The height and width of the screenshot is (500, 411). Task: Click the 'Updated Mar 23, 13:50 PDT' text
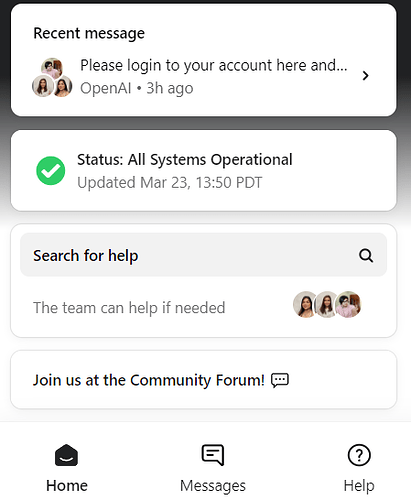[170, 183]
